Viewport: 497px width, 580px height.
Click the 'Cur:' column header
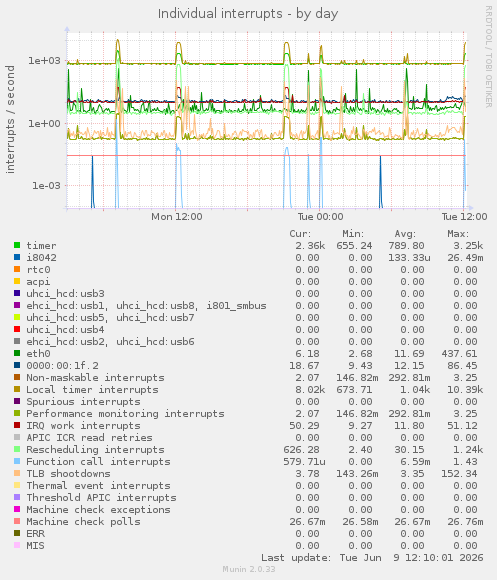pyautogui.click(x=300, y=234)
